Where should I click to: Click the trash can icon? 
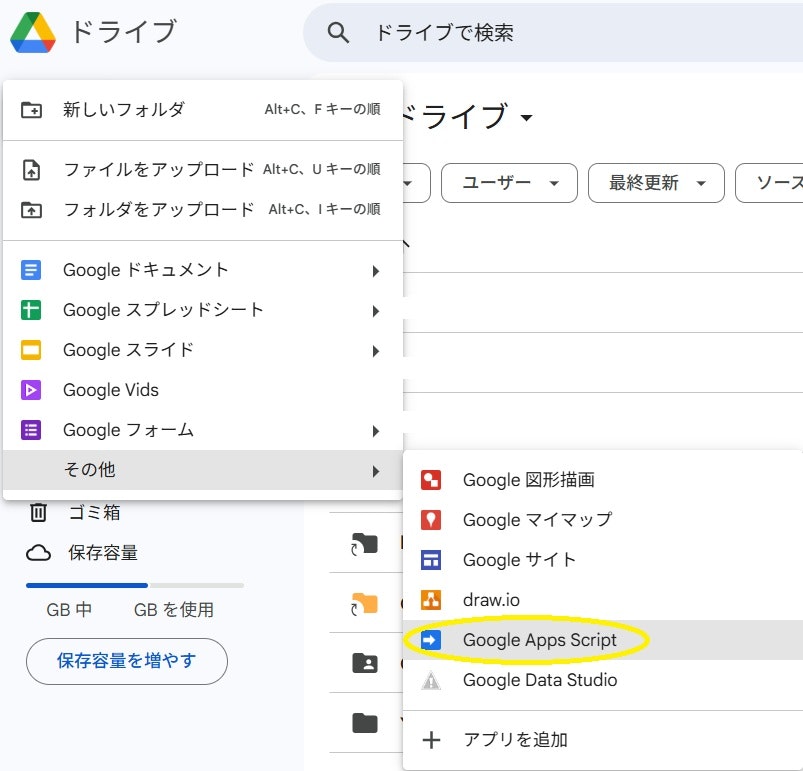[38, 512]
